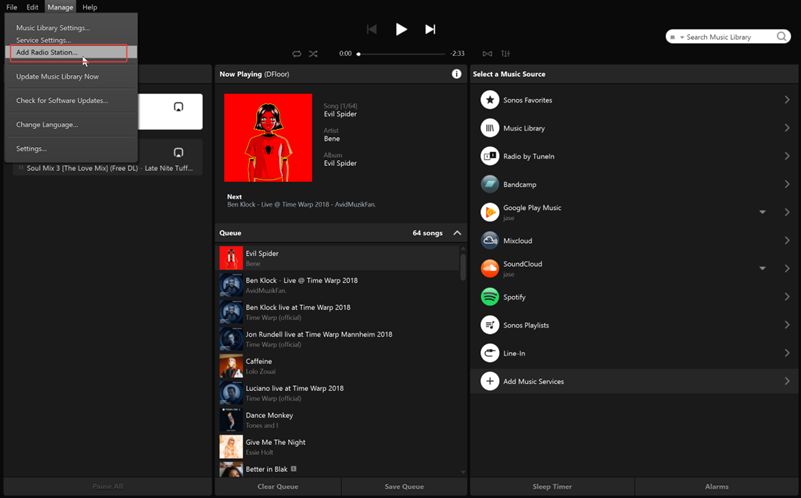Skip to the next track
Viewport: 801px width, 498px height.
[430, 29]
